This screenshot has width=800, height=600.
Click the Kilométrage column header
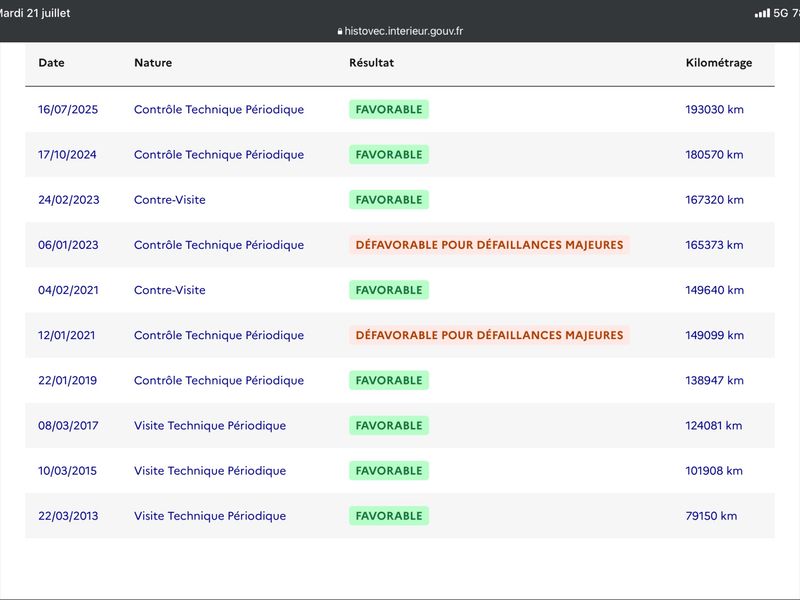(718, 63)
